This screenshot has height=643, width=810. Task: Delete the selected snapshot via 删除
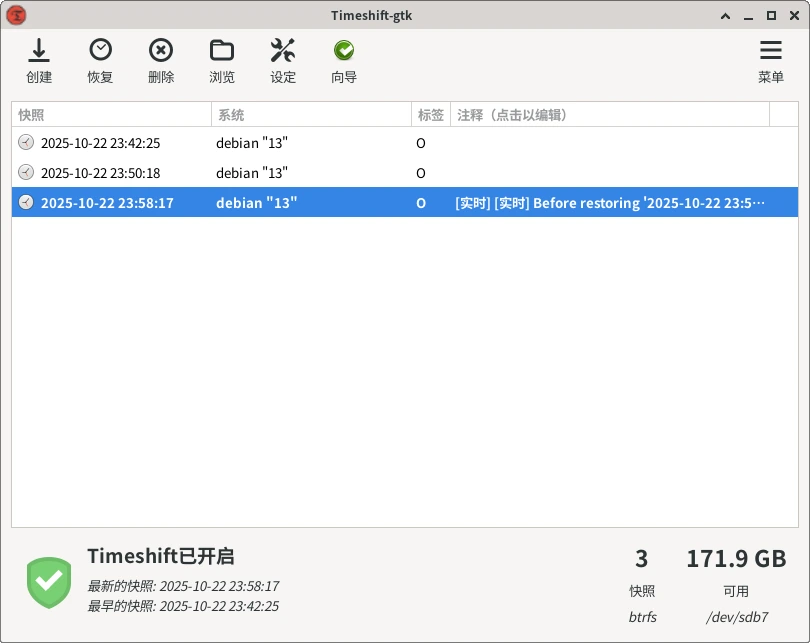[x=160, y=60]
